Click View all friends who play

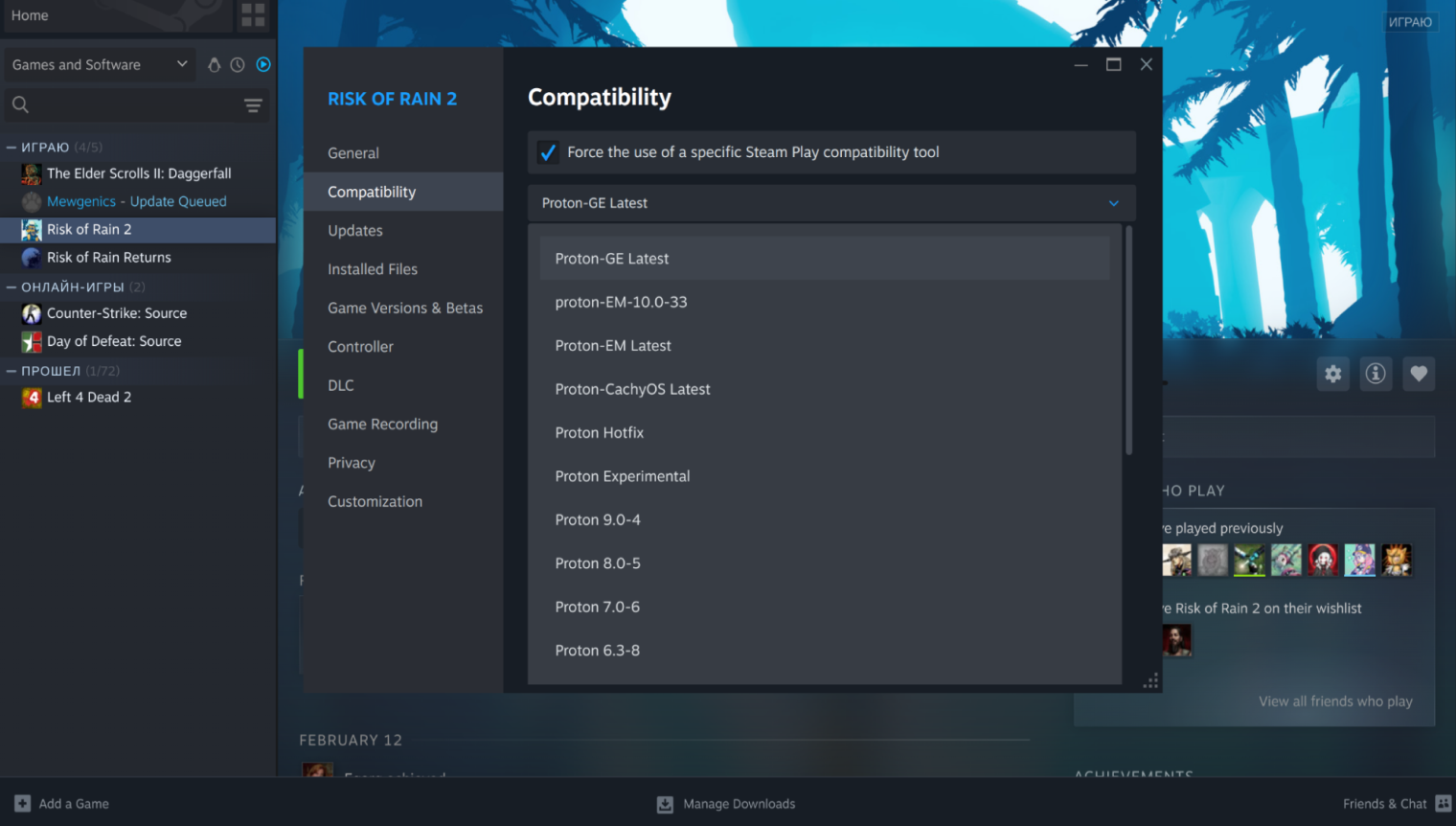click(1334, 700)
